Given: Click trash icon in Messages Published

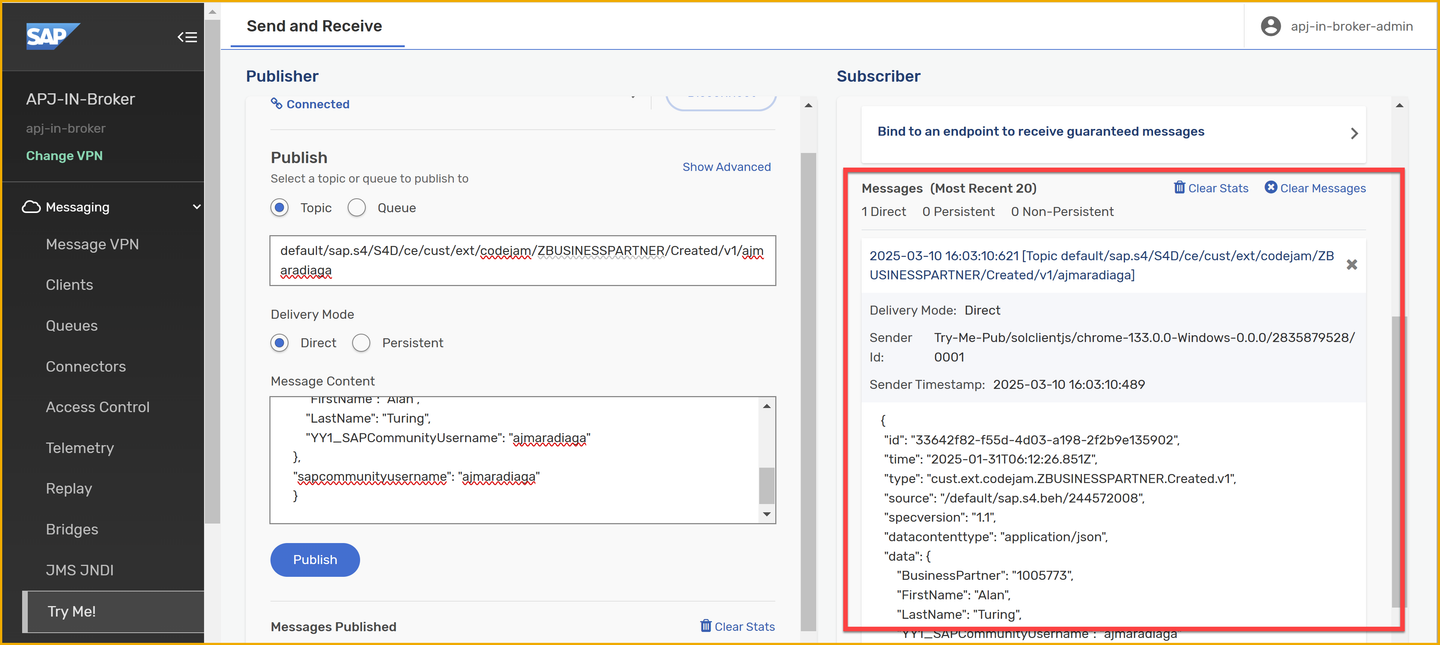Looking at the screenshot, I should [x=706, y=626].
